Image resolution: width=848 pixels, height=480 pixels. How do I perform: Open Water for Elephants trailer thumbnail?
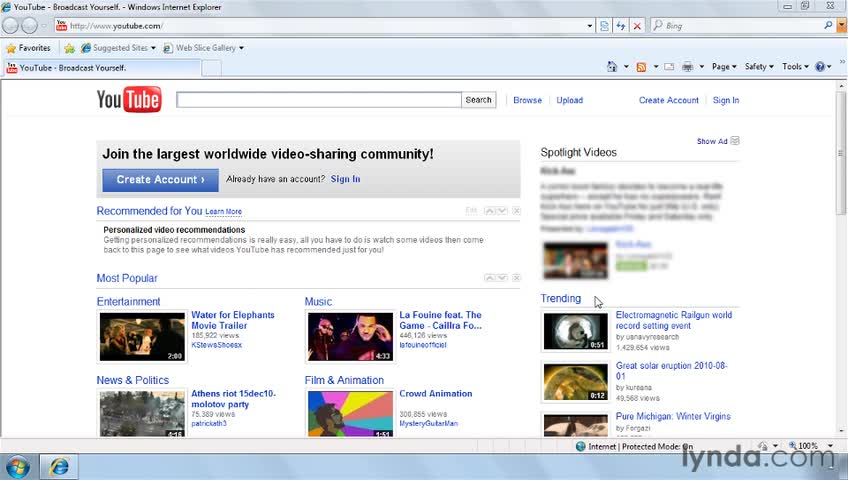point(142,336)
